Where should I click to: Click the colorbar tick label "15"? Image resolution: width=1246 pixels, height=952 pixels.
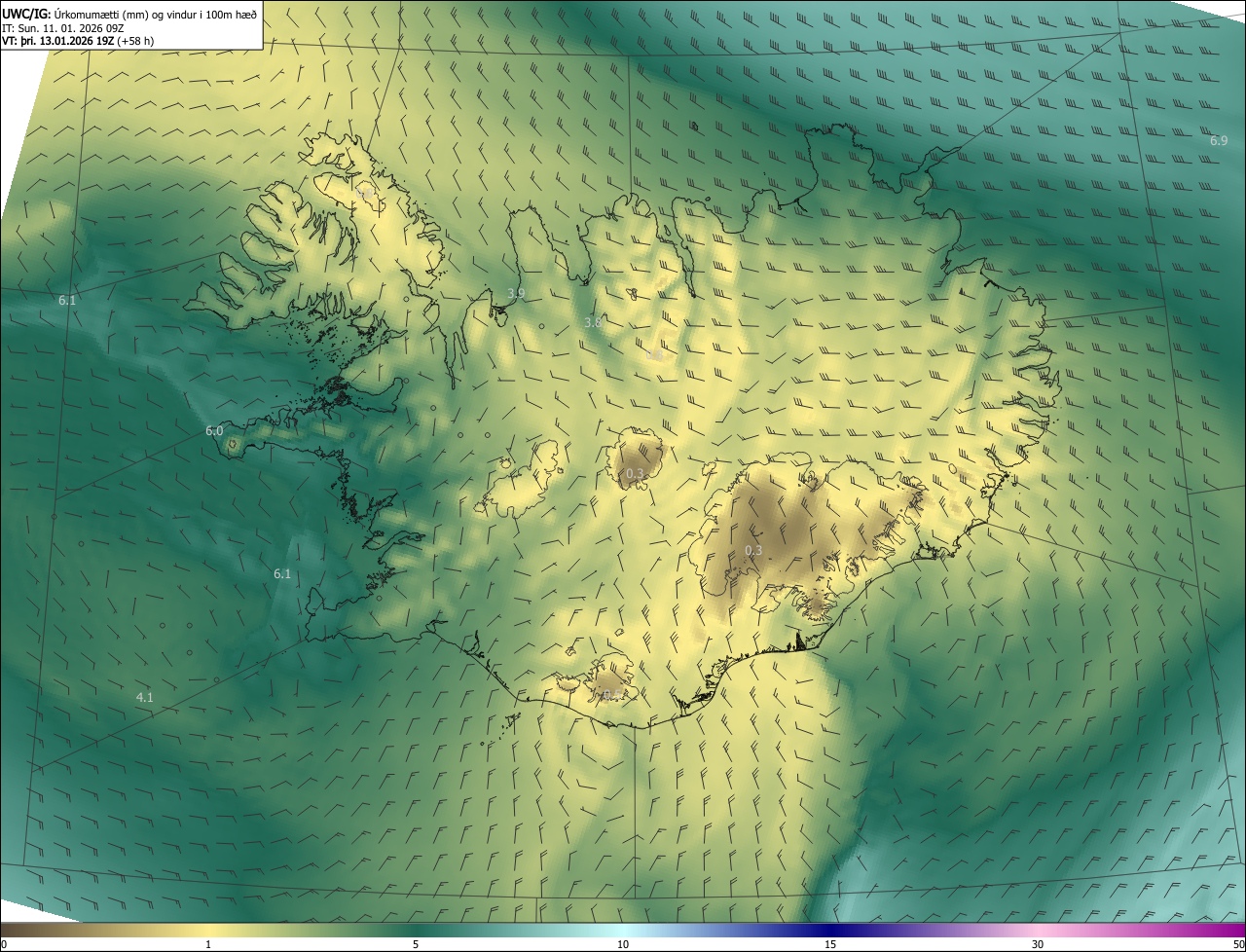pyautogui.click(x=830, y=944)
